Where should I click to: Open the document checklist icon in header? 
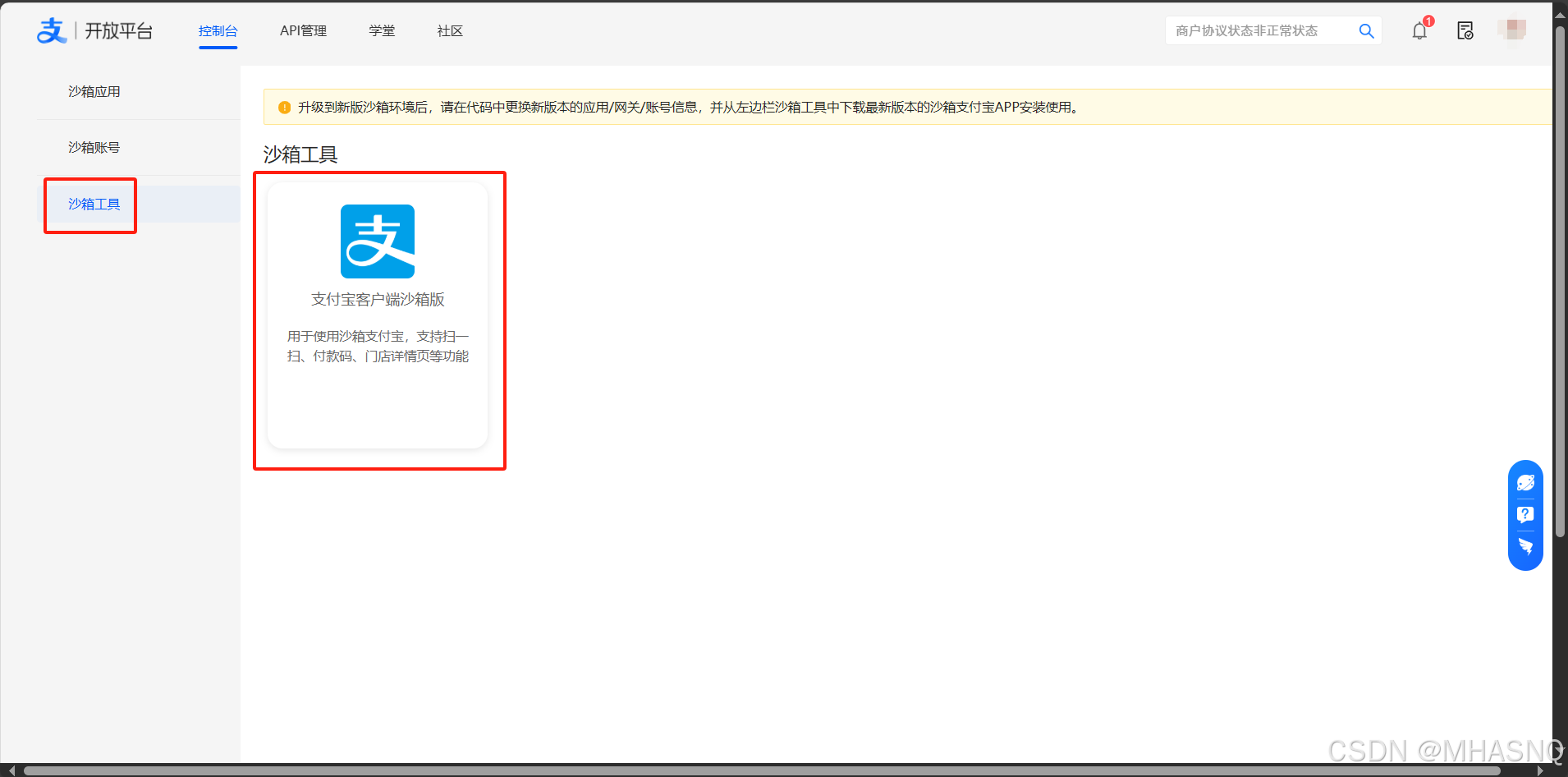coord(1465,31)
